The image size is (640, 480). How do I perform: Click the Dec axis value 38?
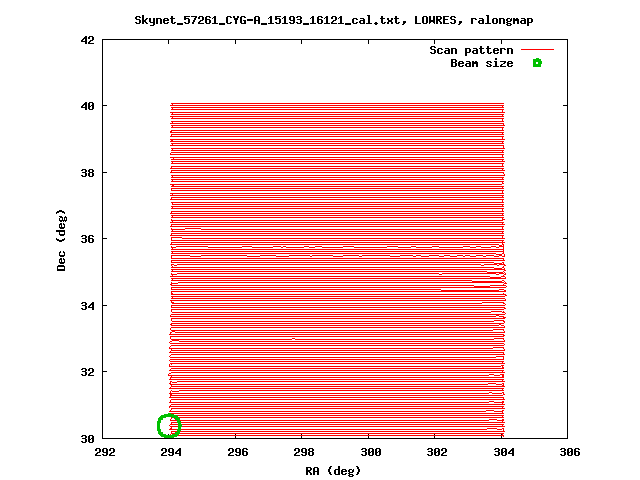click(87, 173)
